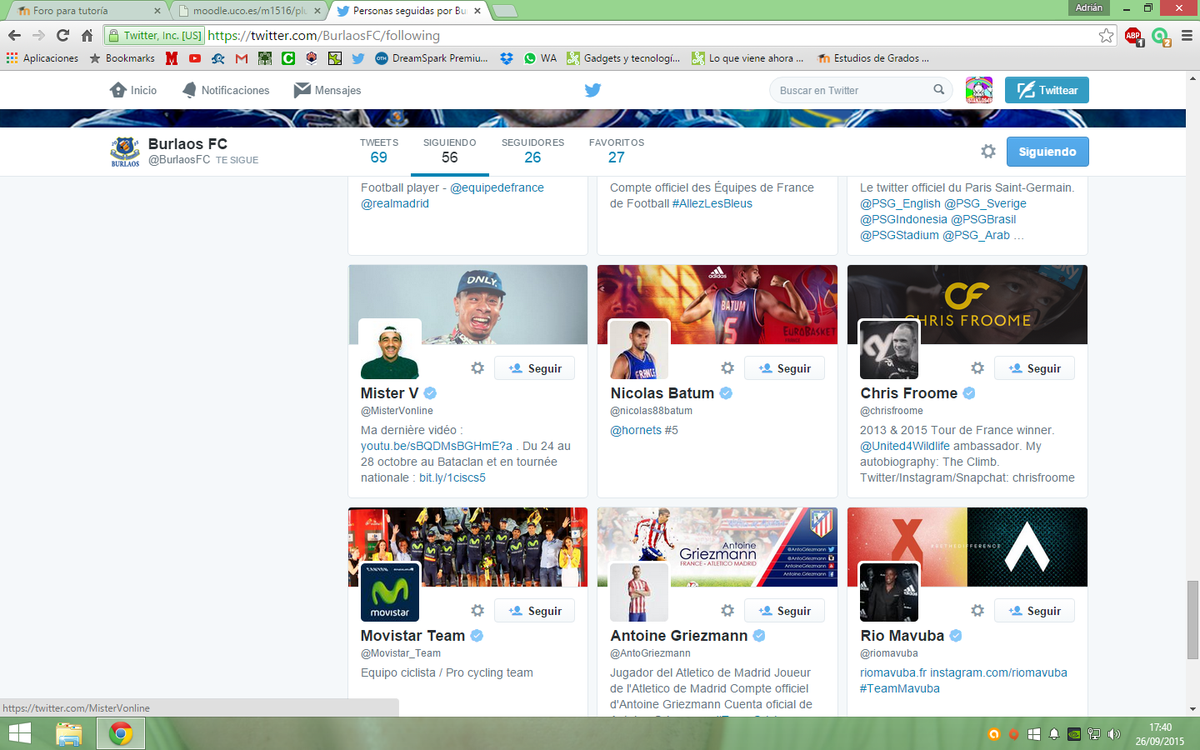Open the @PSG_English link

[901, 203]
